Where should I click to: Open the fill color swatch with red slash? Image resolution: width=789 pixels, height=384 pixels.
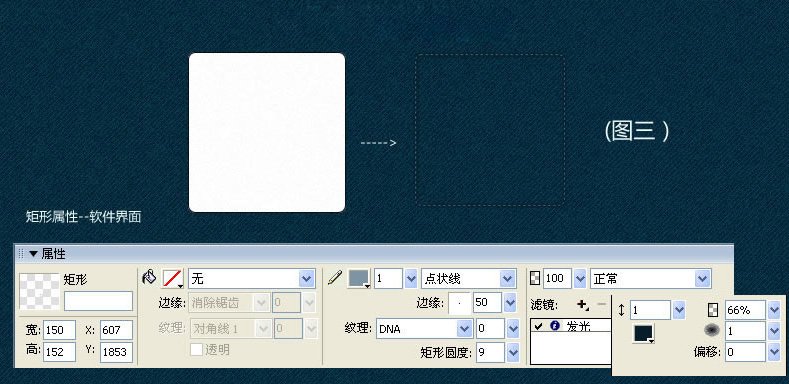(173, 278)
